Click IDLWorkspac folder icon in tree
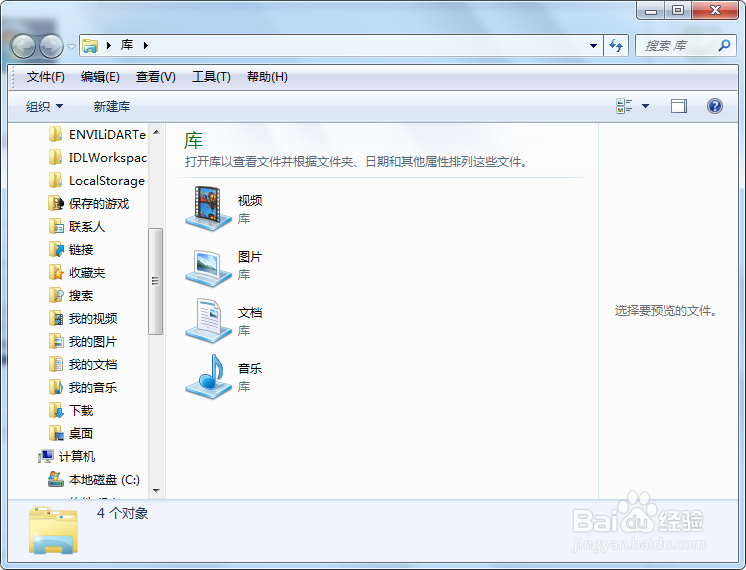This screenshot has height=570, width=746. pos(55,157)
